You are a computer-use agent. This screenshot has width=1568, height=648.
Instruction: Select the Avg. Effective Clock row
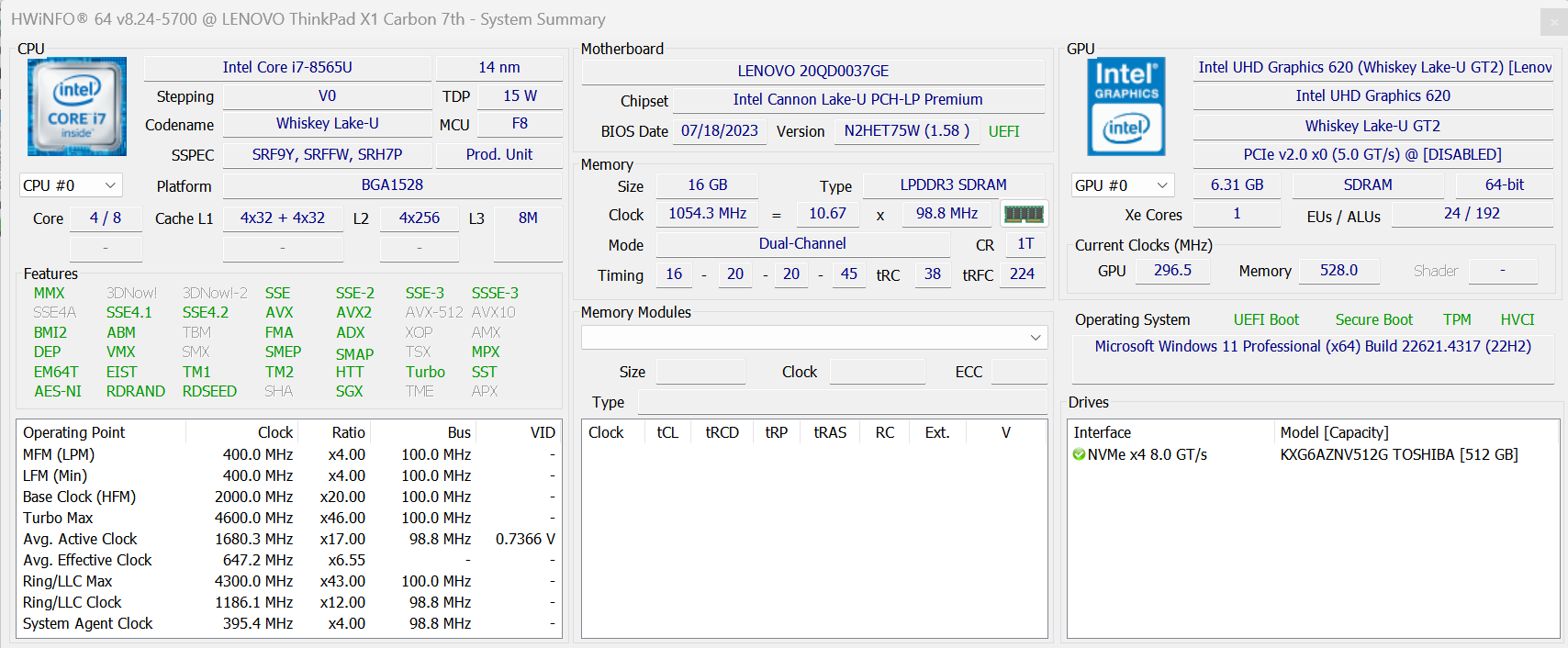coord(289,560)
